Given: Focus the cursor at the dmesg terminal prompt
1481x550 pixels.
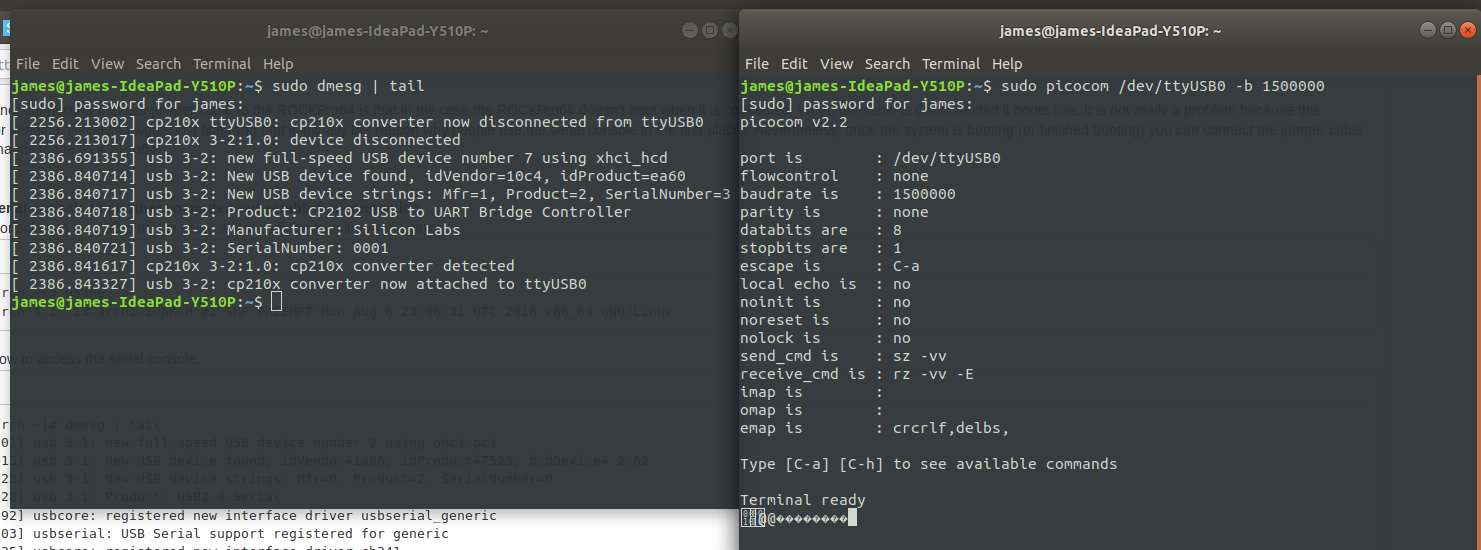Looking at the screenshot, I should (276, 302).
